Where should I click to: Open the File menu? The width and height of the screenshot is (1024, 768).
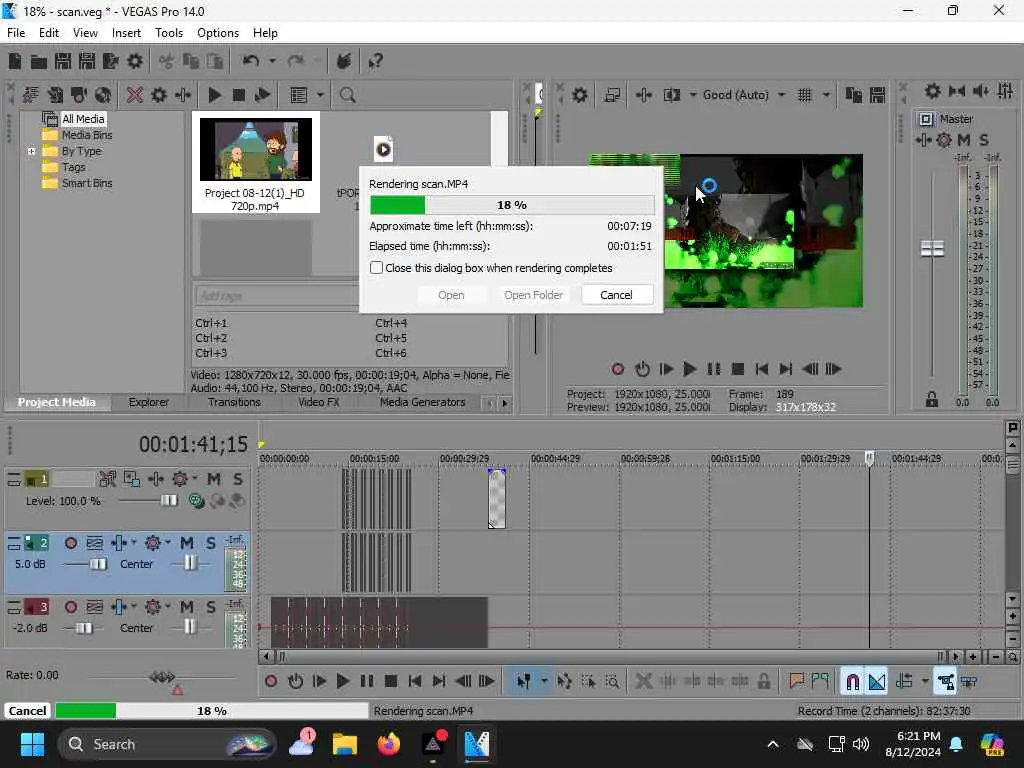click(x=16, y=33)
